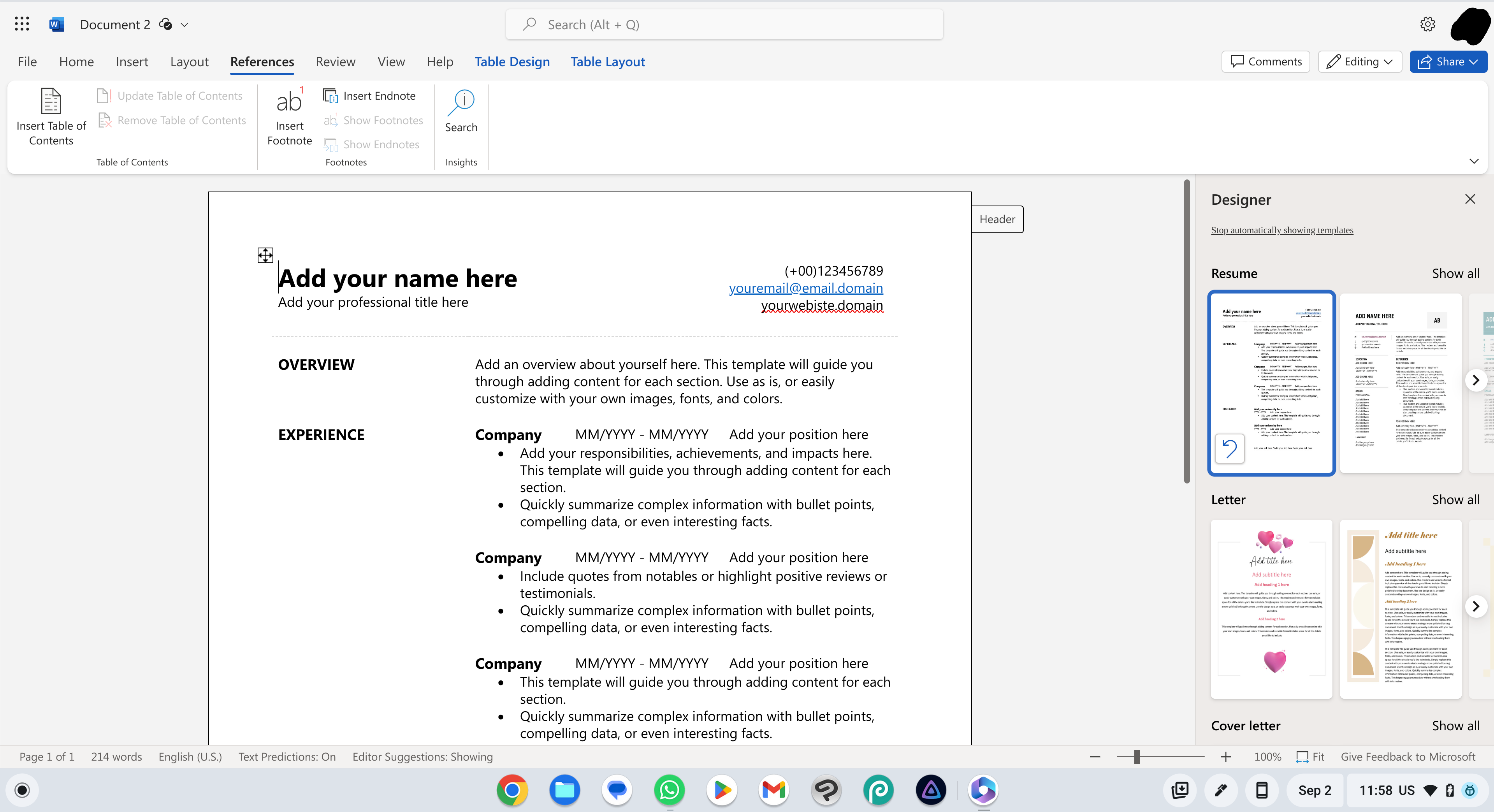Image resolution: width=1494 pixels, height=812 pixels.
Task: Click Stop automatically showing templates link
Action: [1282, 230]
